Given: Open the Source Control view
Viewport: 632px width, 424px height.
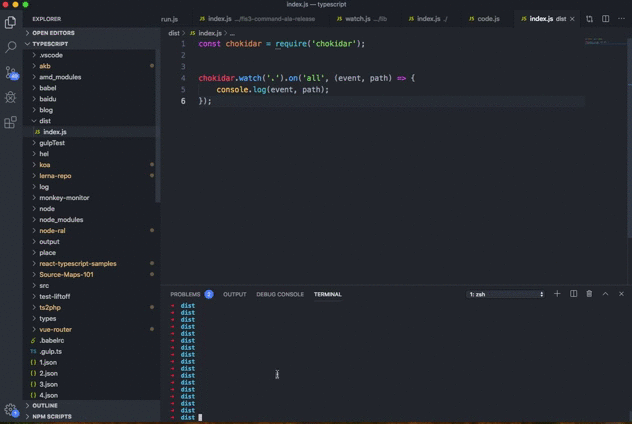Looking at the screenshot, I should click(x=11, y=73).
